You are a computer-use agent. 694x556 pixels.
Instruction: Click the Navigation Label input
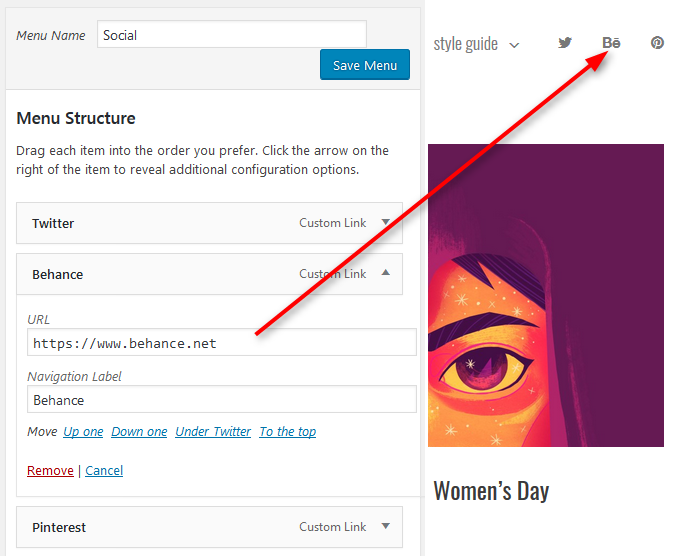click(x=222, y=399)
